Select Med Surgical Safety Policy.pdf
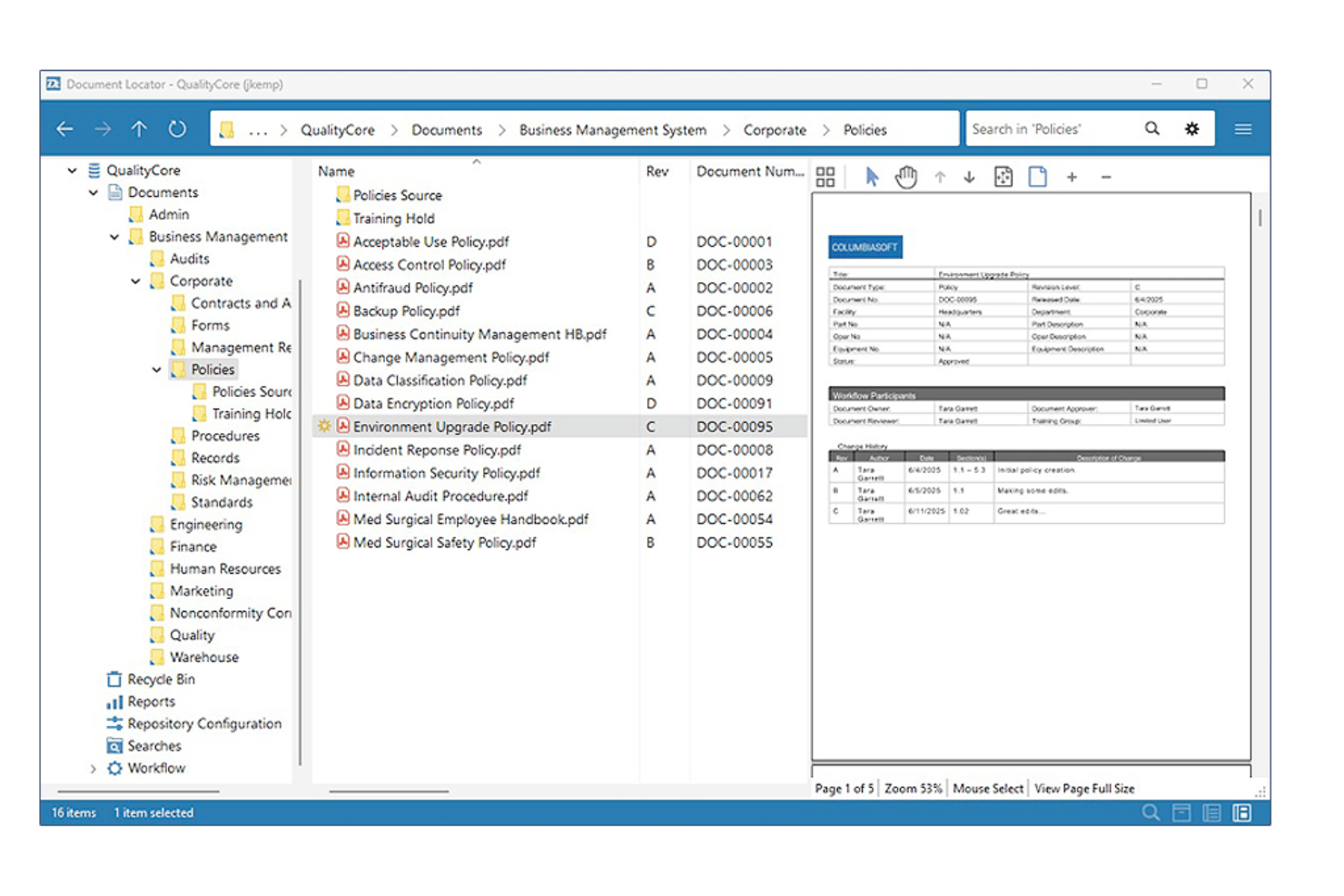This screenshot has width=1344, height=896. pyautogui.click(x=444, y=543)
